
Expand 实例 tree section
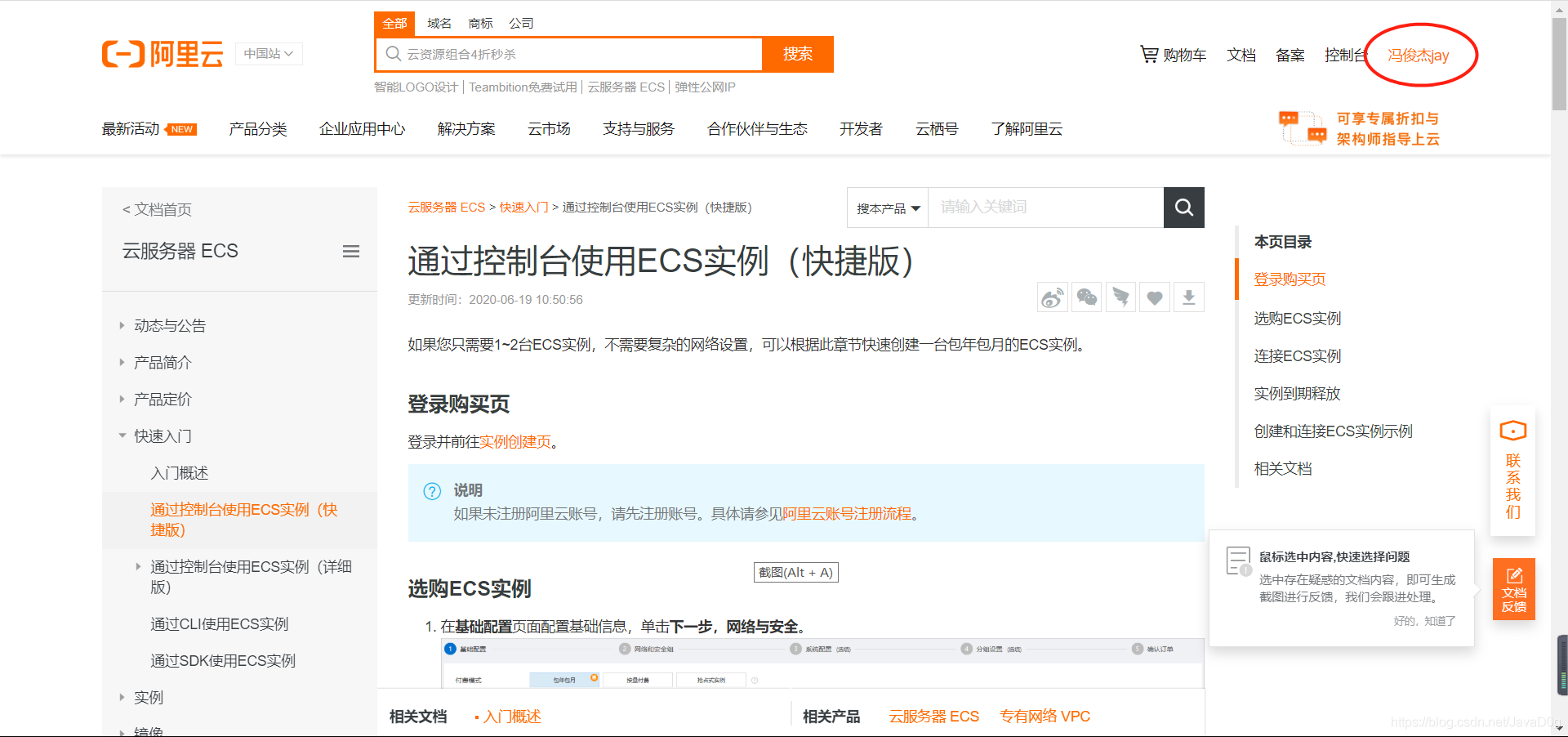122,697
